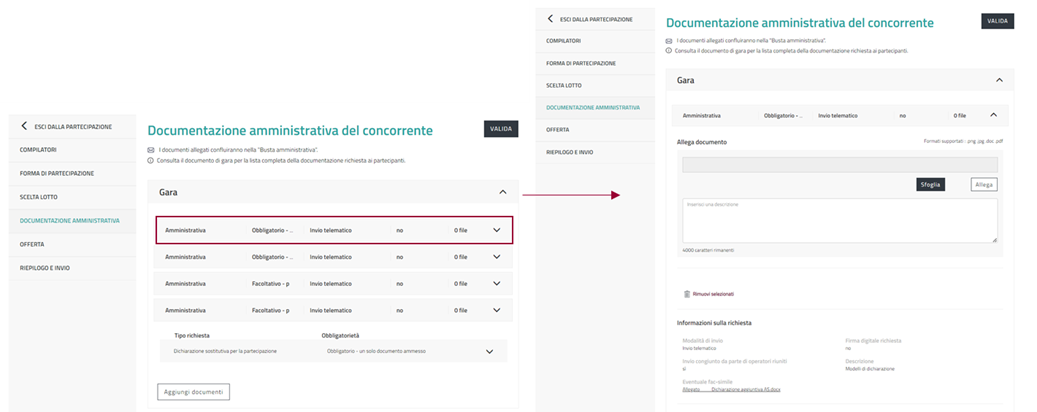Collapse Gara section in the right screenshot
Image resolution: width=1037 pixels, height=412 pixels.
tap(998, 80)
